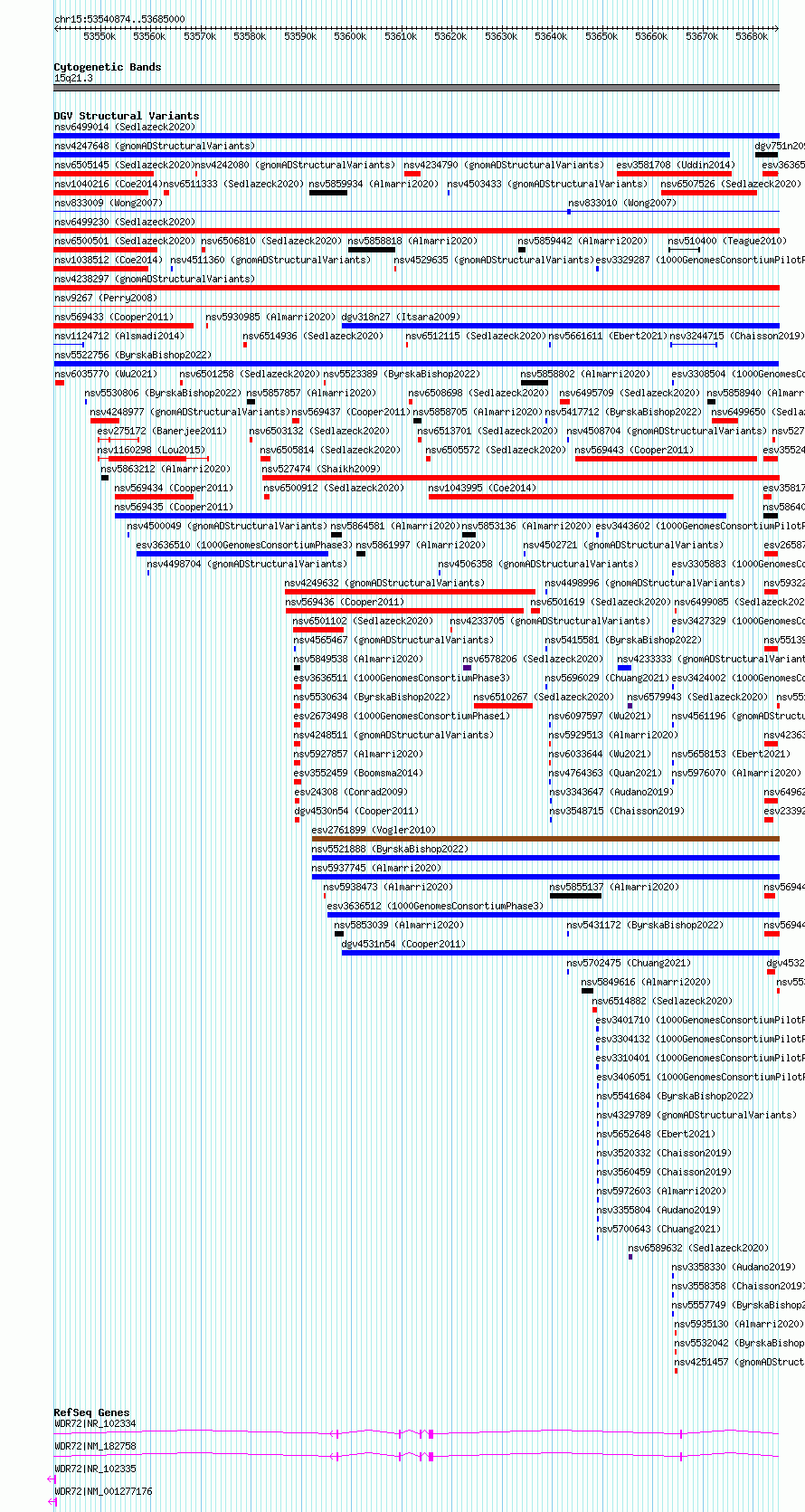Image resolution: width=805 pixels, height=1512 pixels.
Task: Select nsv1038512 (Coe2014) label
Action: click(108, 260)
